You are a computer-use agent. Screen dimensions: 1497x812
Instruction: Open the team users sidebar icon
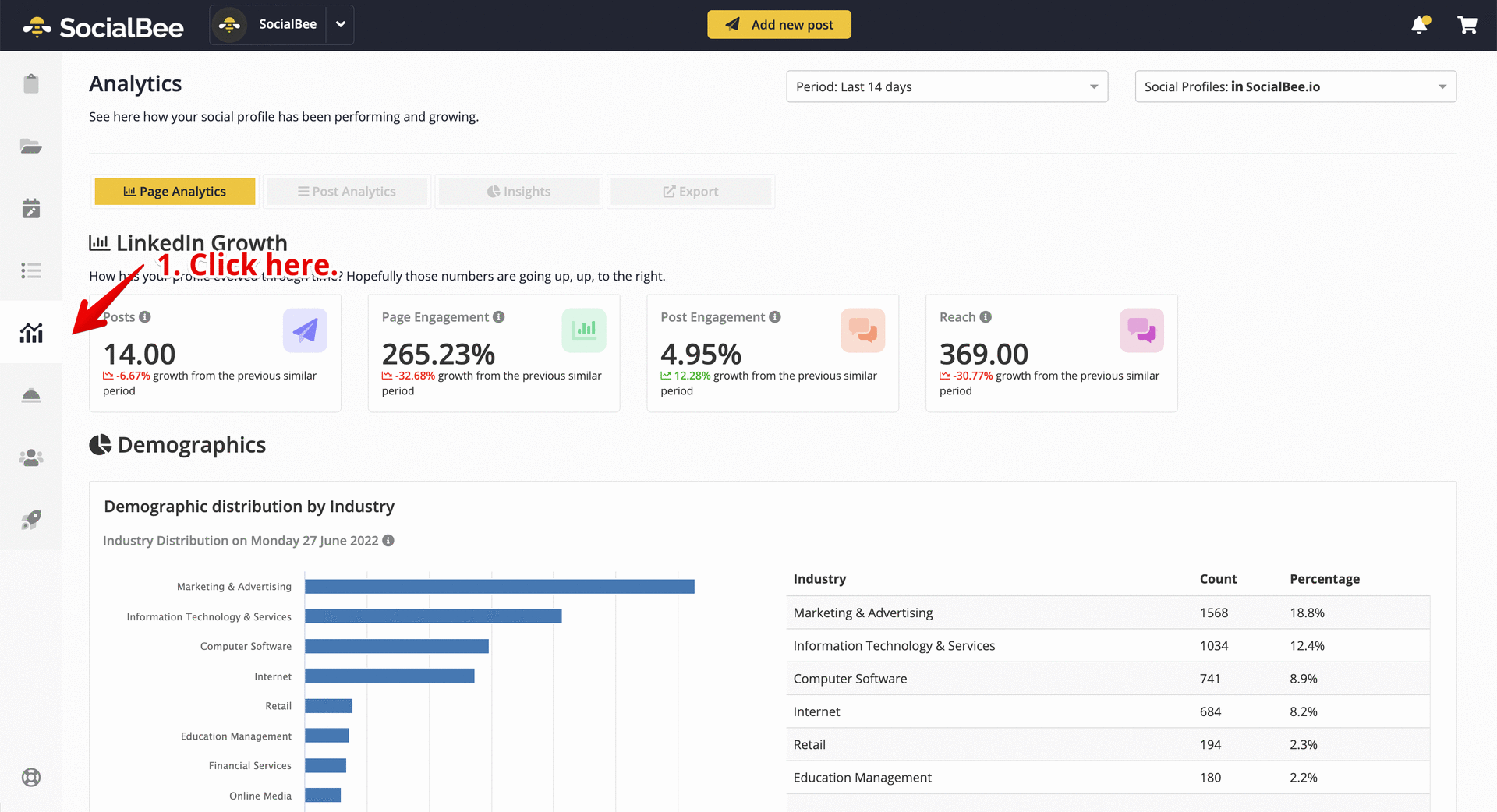tap(31, 457)
